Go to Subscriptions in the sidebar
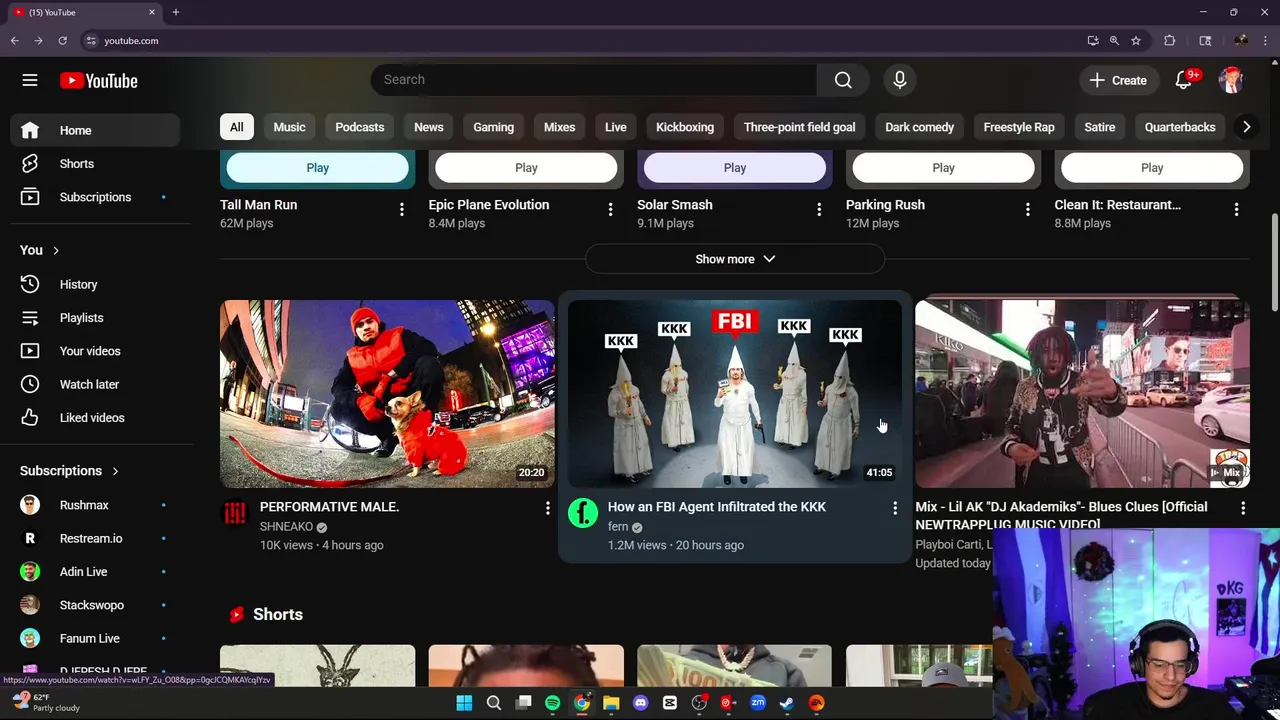The width and height of the screenshot is (1280, 720). coord(95,197)
